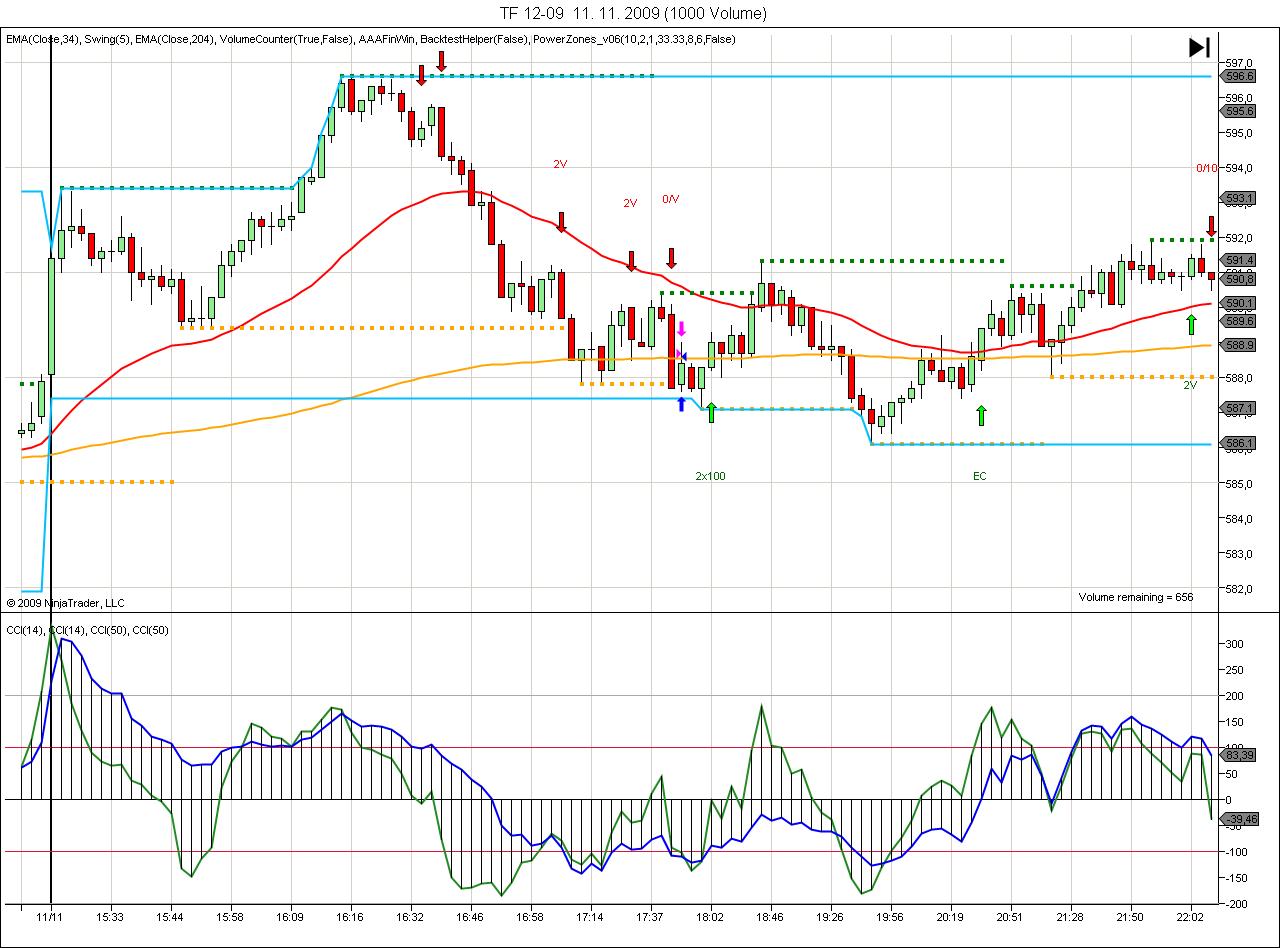The width and height of the screenshot is (1280, 948).
Task: Click the 18:46 time axis label
Action: tap(771, 916)
